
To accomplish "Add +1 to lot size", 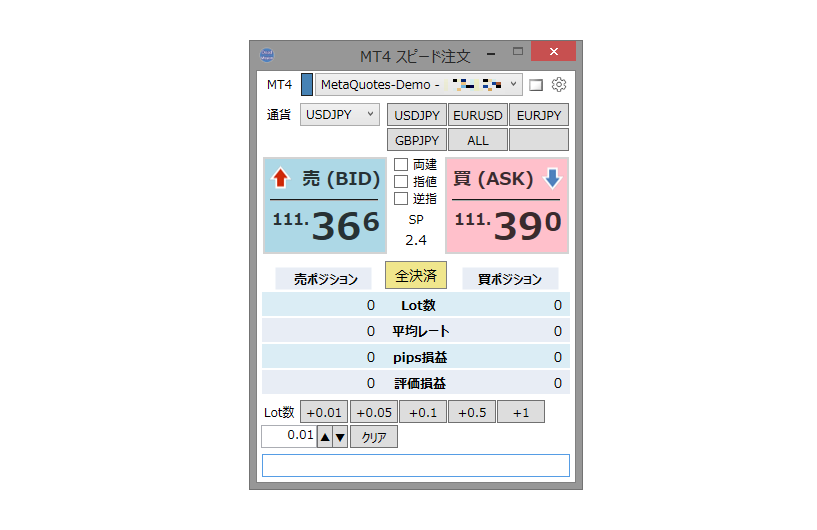I will click(x=521, y=412).
